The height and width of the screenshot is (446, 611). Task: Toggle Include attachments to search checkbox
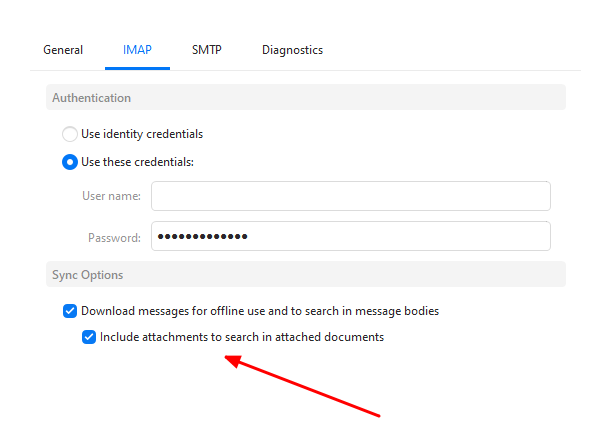pos(89,337)
